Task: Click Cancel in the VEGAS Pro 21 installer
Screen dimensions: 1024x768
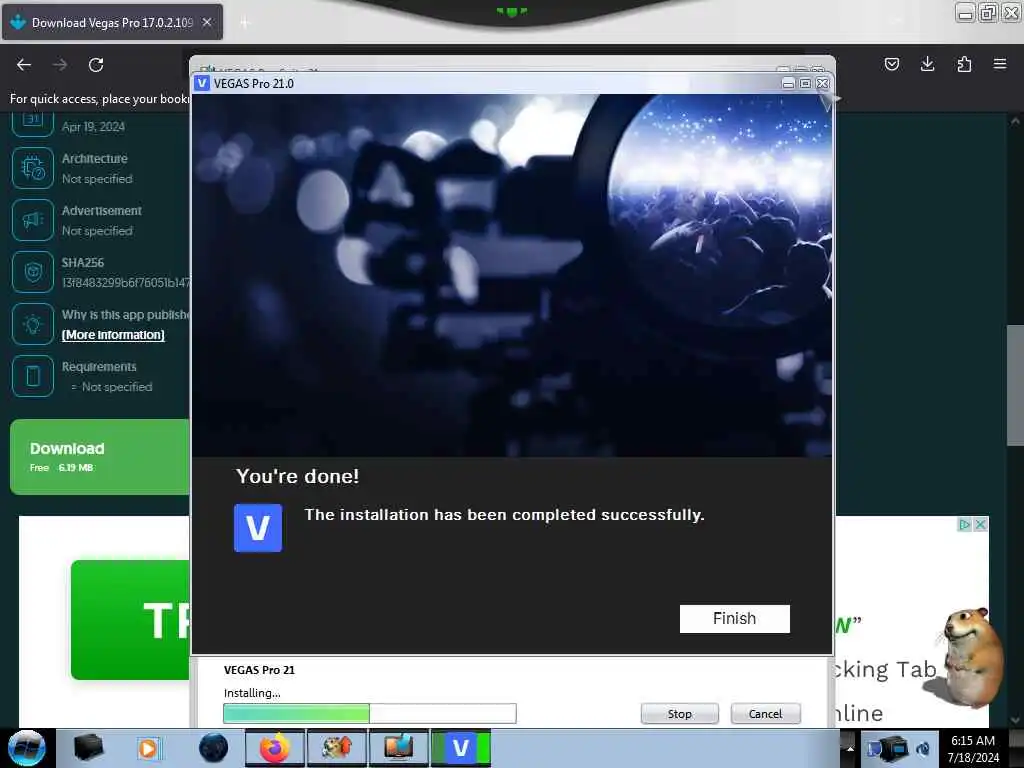Action: pyautogui.click(x=765, y=714)
